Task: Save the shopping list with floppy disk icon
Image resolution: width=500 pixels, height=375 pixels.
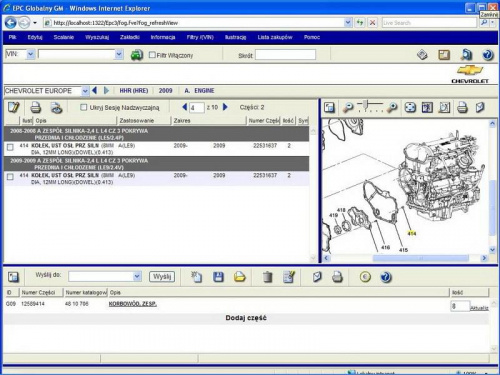Action: pyautogui.click(x=218, y=277)
